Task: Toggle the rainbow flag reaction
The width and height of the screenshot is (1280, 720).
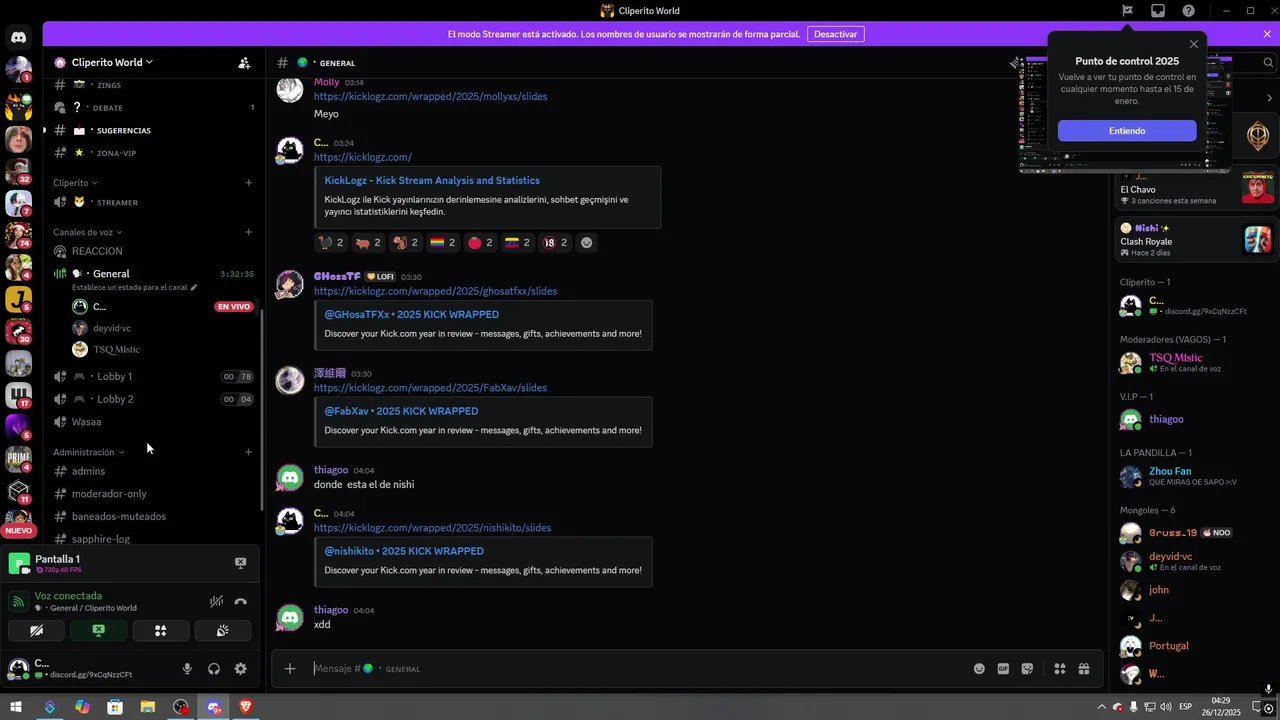Action: (x=443, y=242)
